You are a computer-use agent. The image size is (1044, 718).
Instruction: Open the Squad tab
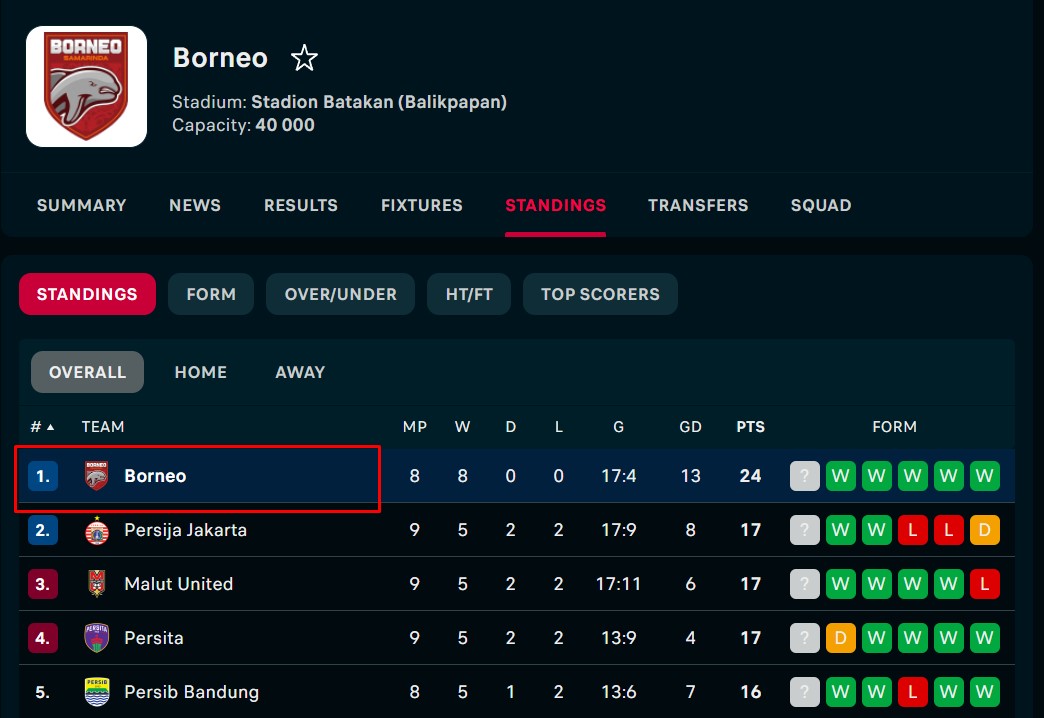pyautogui.click(x=821, y=205)
